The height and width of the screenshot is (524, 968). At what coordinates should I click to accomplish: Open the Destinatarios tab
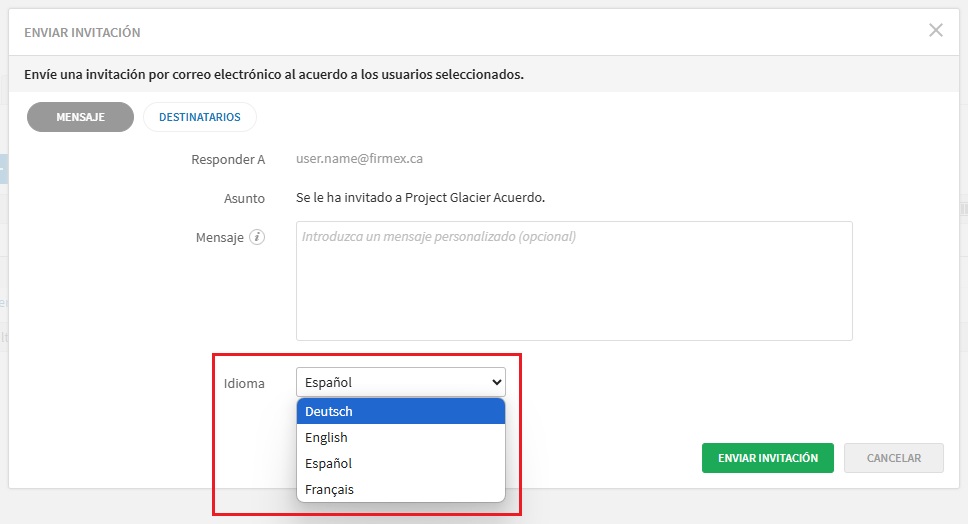[199, 117]
